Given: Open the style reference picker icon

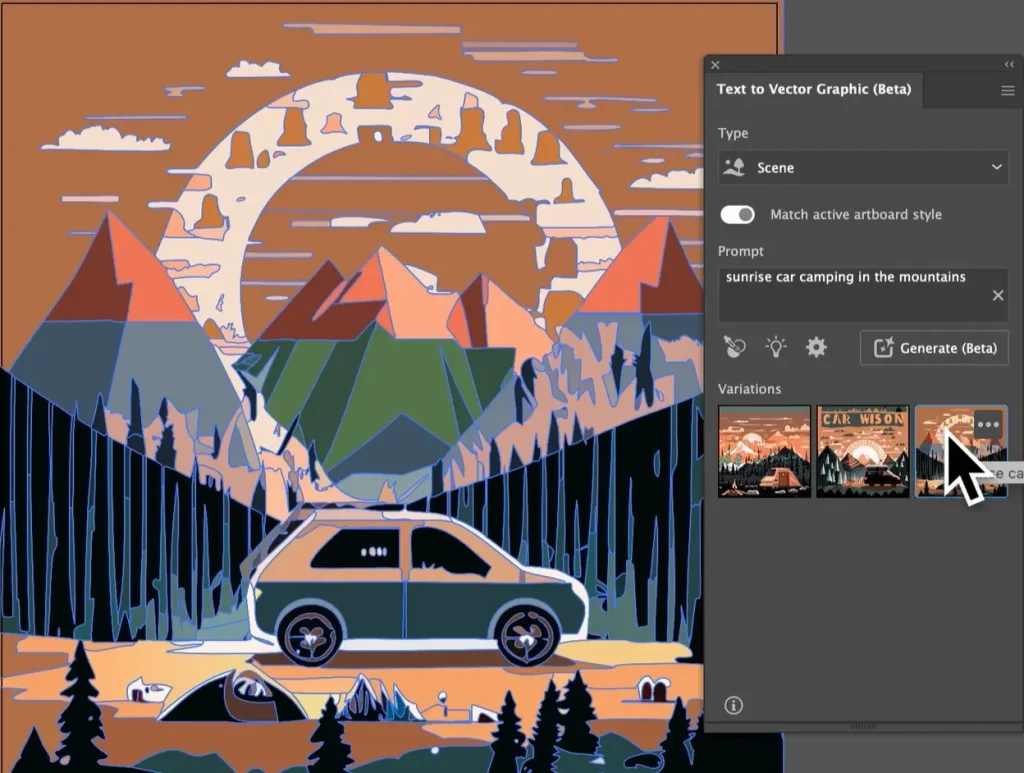Looking at the screenshot, I should click(x=735, y=348).
